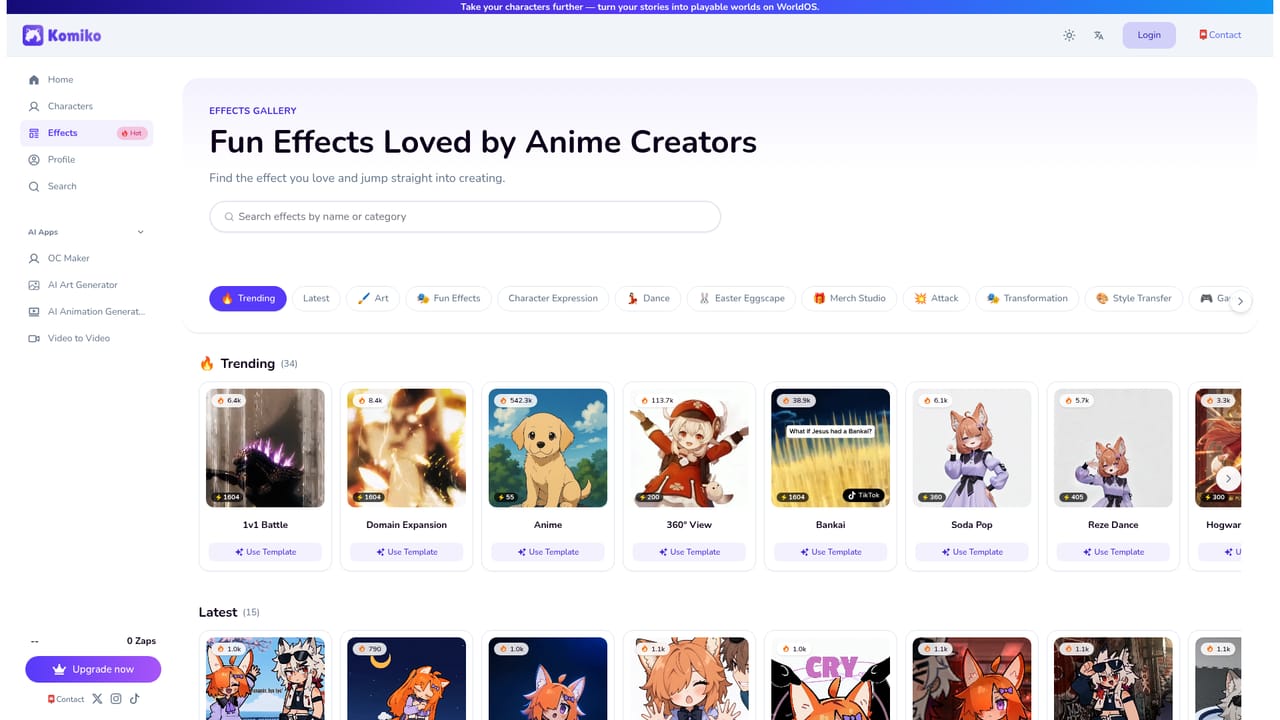
Task: Open the Instagram social icon
Action: click(116, 699)
